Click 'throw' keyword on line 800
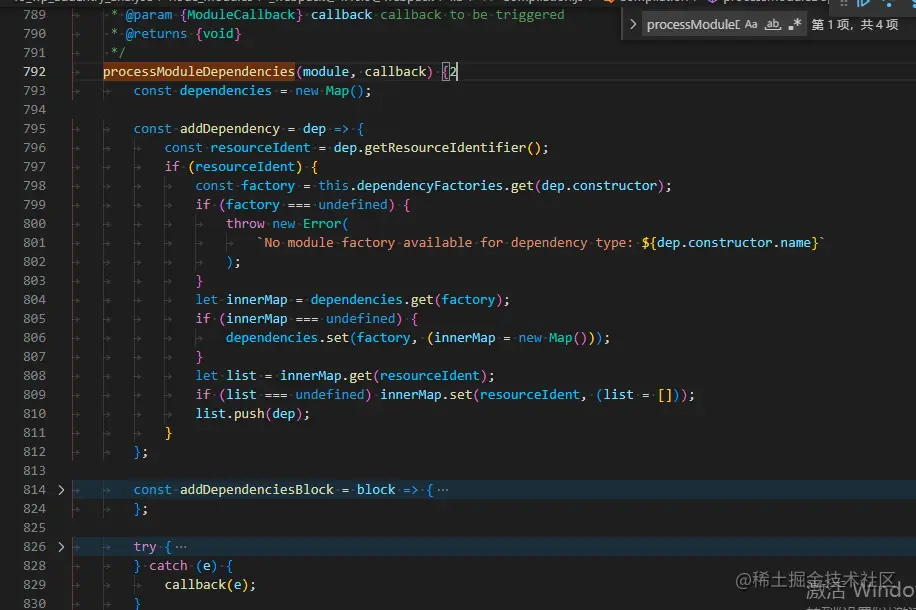Screen dimensions: 916x610 click(x=245, y=224)
